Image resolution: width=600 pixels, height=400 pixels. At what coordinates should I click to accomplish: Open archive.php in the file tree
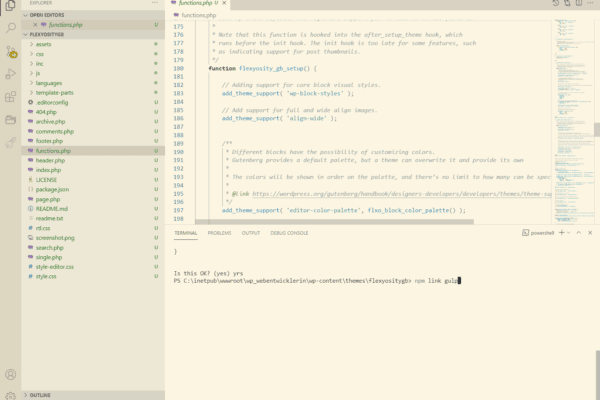(93, 122)
